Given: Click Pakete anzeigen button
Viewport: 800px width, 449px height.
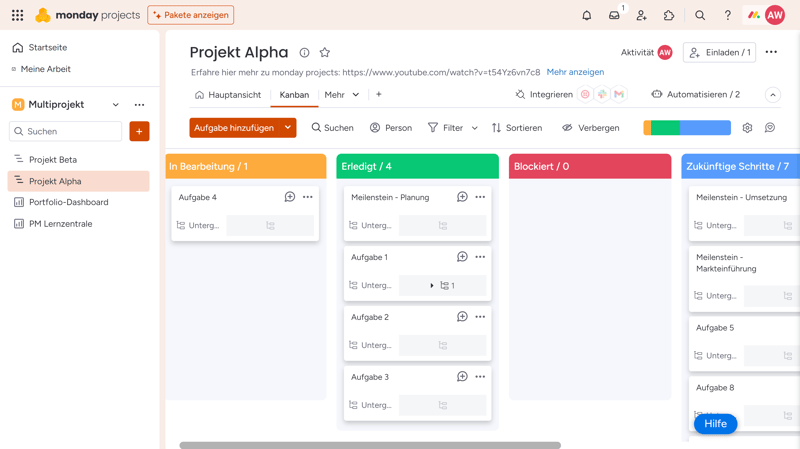Looking at the screenshot, I should [x=191, y=15].
